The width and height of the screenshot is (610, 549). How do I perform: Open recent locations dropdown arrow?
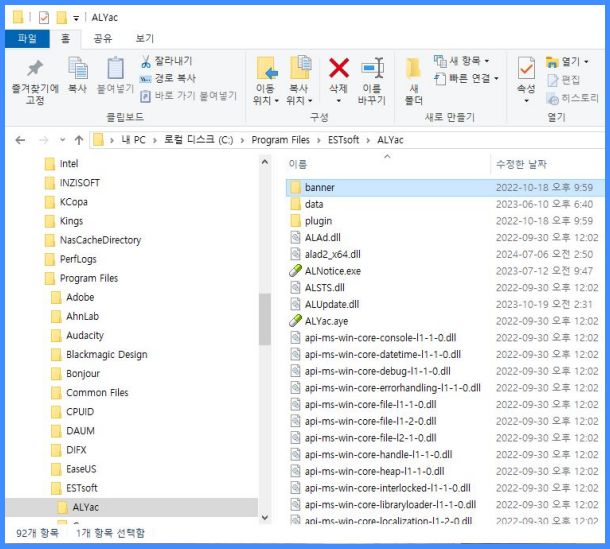coord(62,140)
